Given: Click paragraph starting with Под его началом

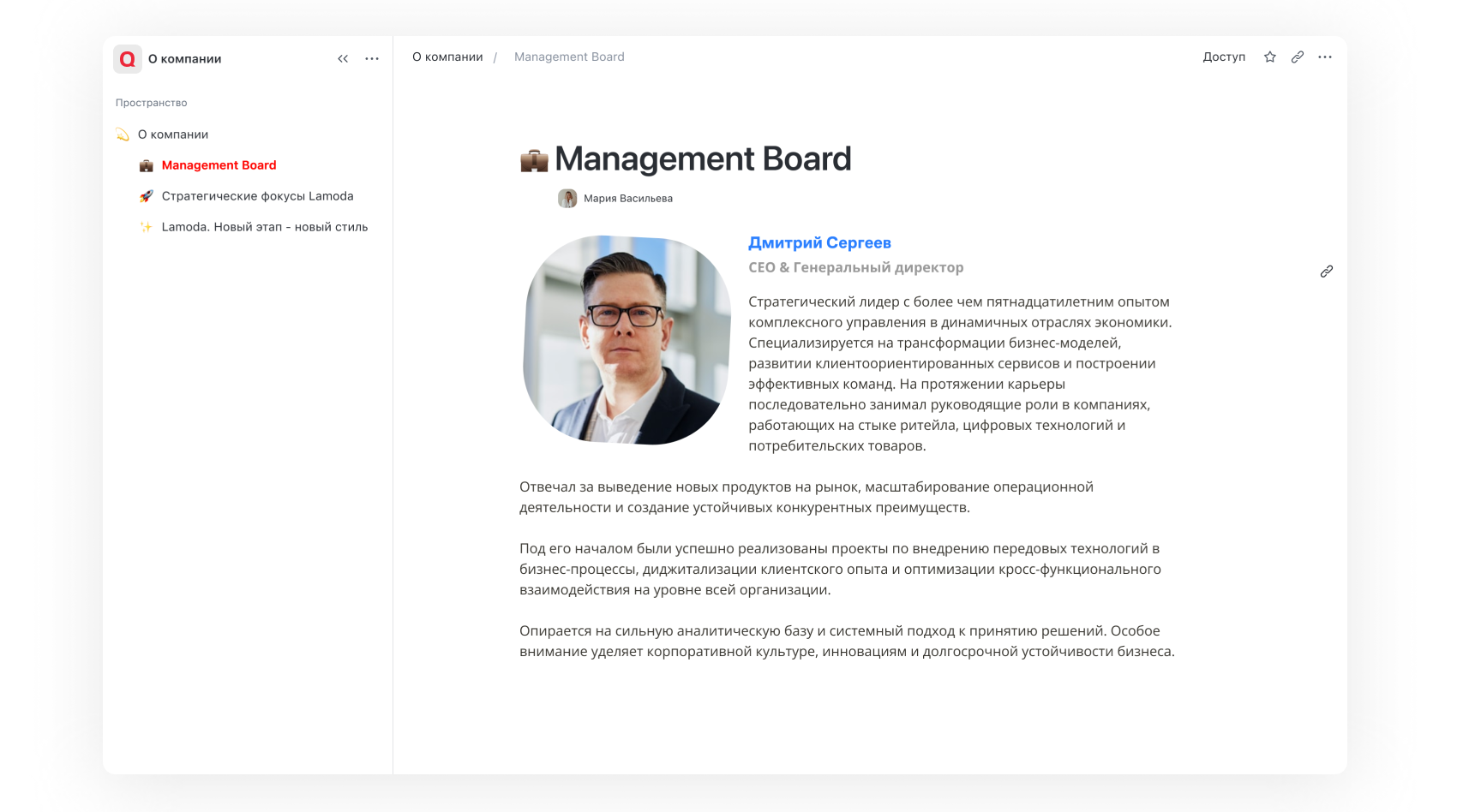Looking at the screenshot, I should [840, 569].
